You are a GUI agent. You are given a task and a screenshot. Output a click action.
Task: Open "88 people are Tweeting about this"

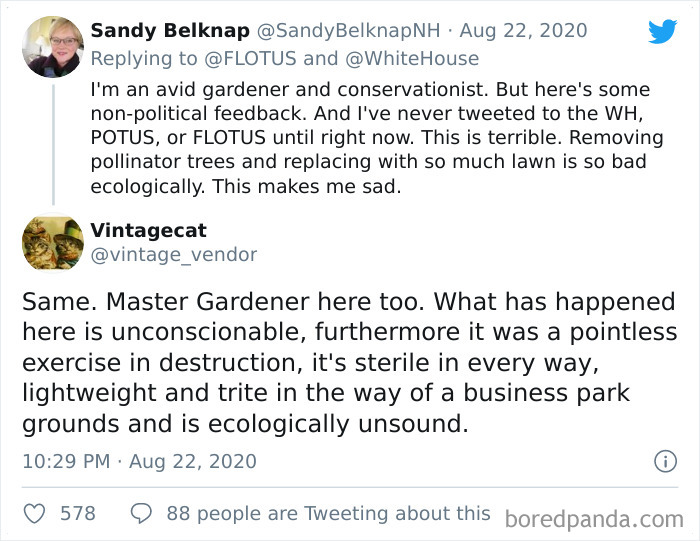pos(328,514)
